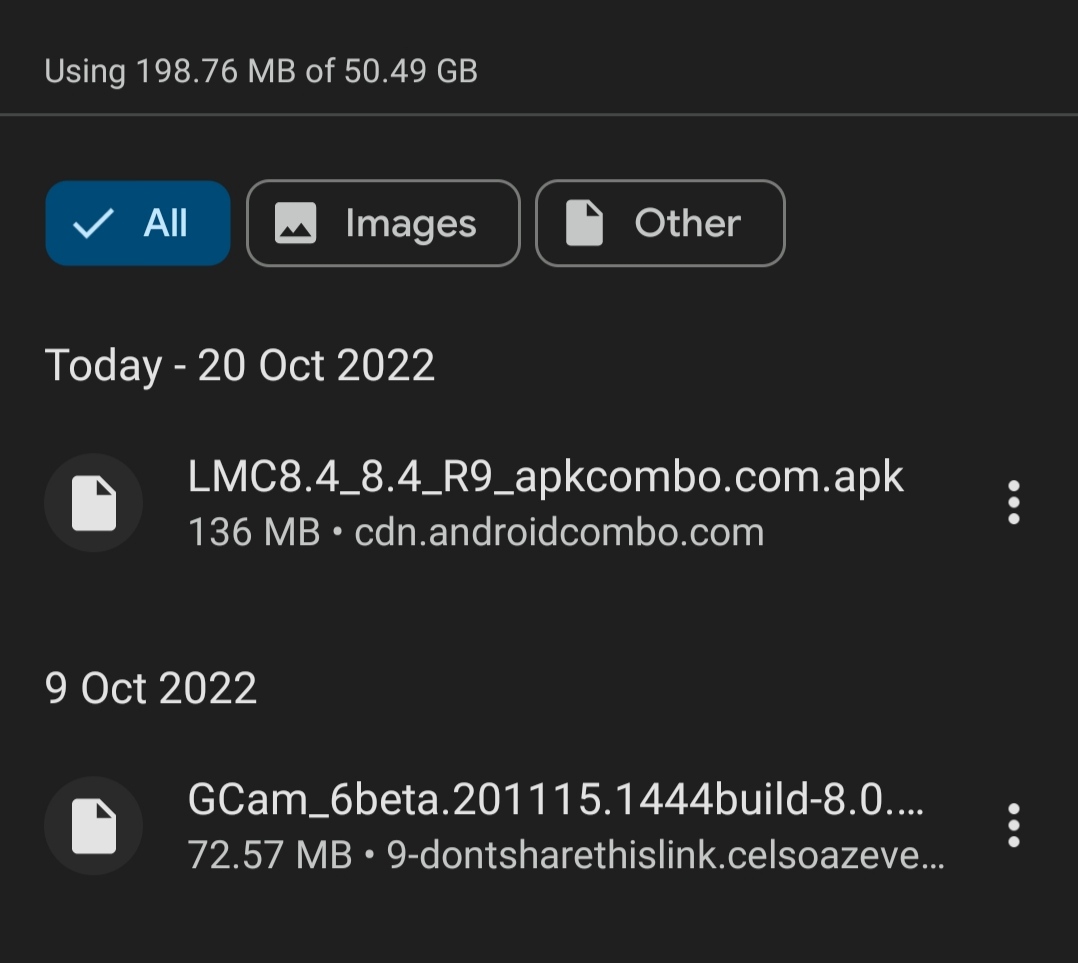Filter downloads by the Other label
The image size is (1078, 963).
pyautogui.click(x=688, y=223)
